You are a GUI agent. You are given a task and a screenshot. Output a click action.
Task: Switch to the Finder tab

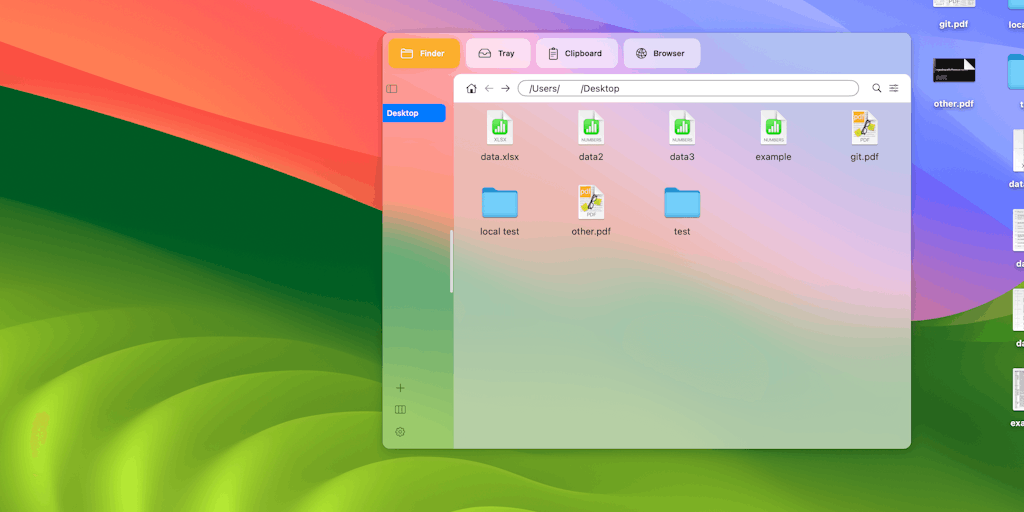click(423, 53)
